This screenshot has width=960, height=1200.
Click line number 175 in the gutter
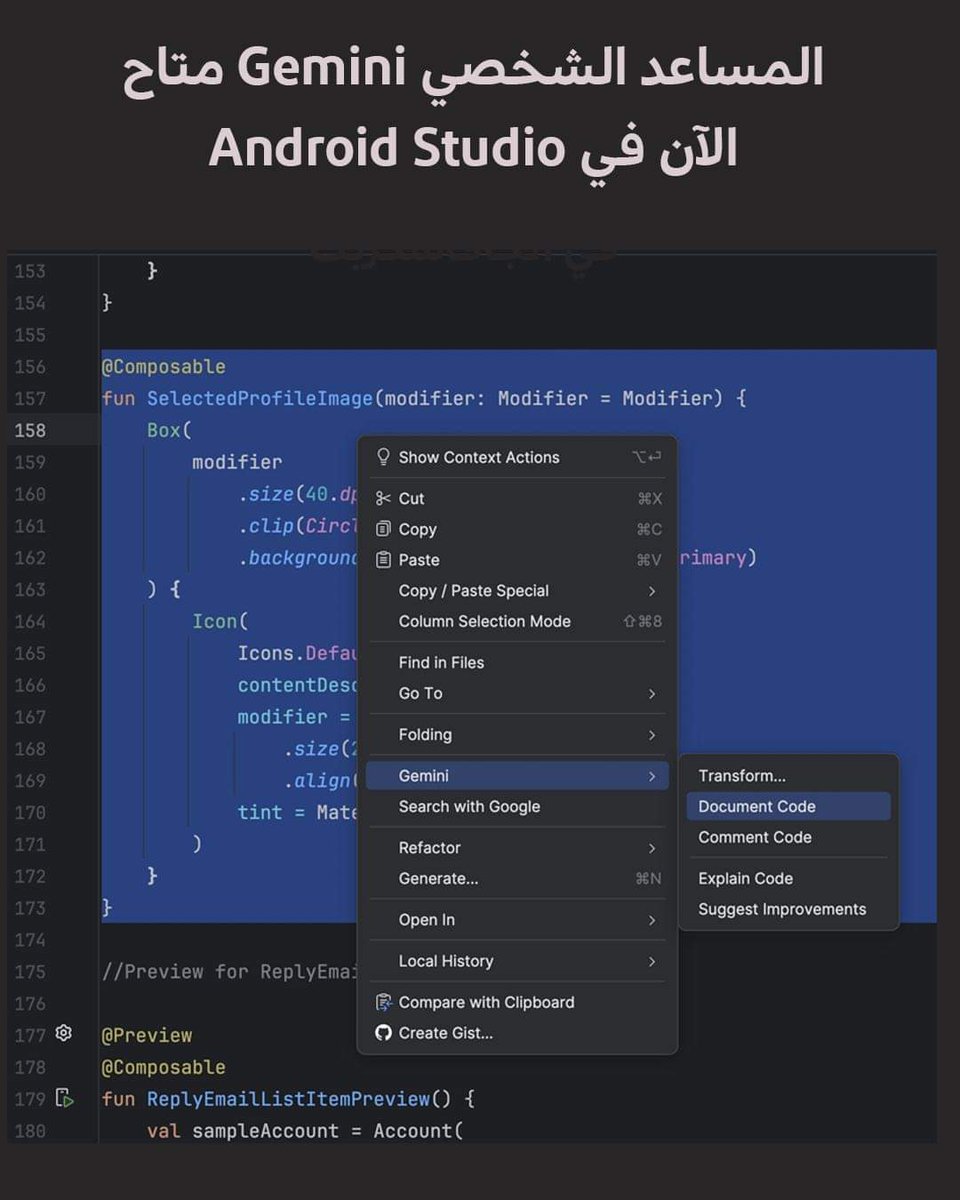click(30, 971)
